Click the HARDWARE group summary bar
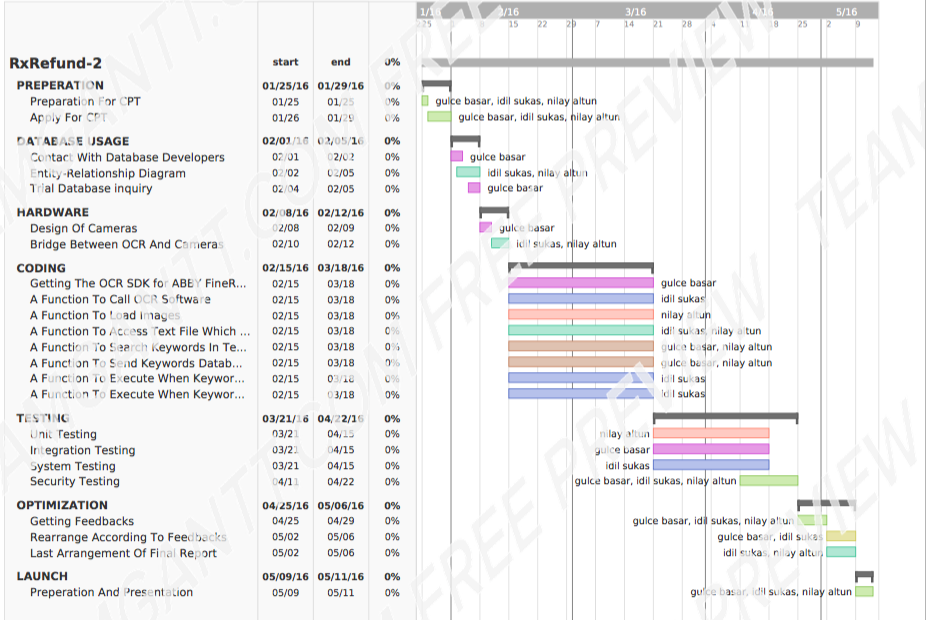The height and width of the screenshot is (620, 926). tap(494, 211)
